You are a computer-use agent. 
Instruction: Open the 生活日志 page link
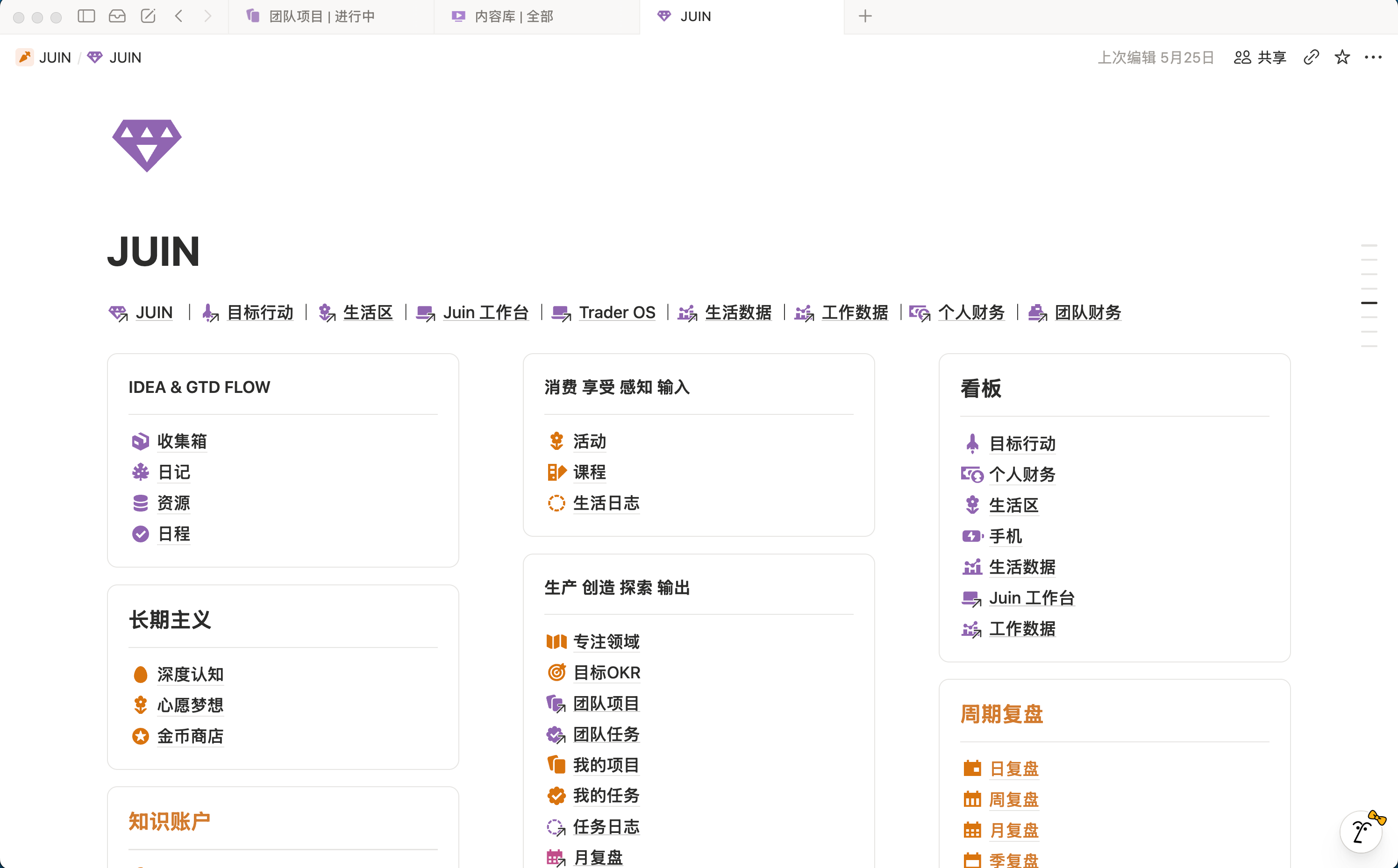click(x=606, y=504)
